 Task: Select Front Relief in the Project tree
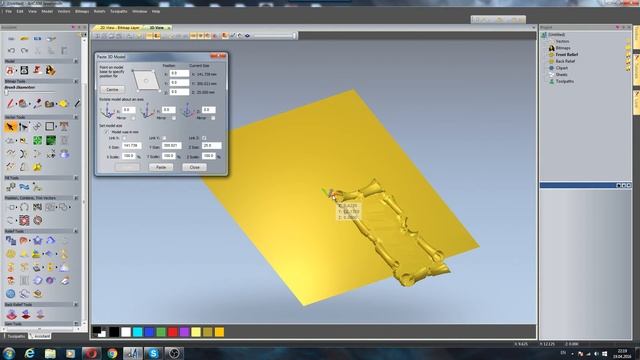[x=567, y=54]
